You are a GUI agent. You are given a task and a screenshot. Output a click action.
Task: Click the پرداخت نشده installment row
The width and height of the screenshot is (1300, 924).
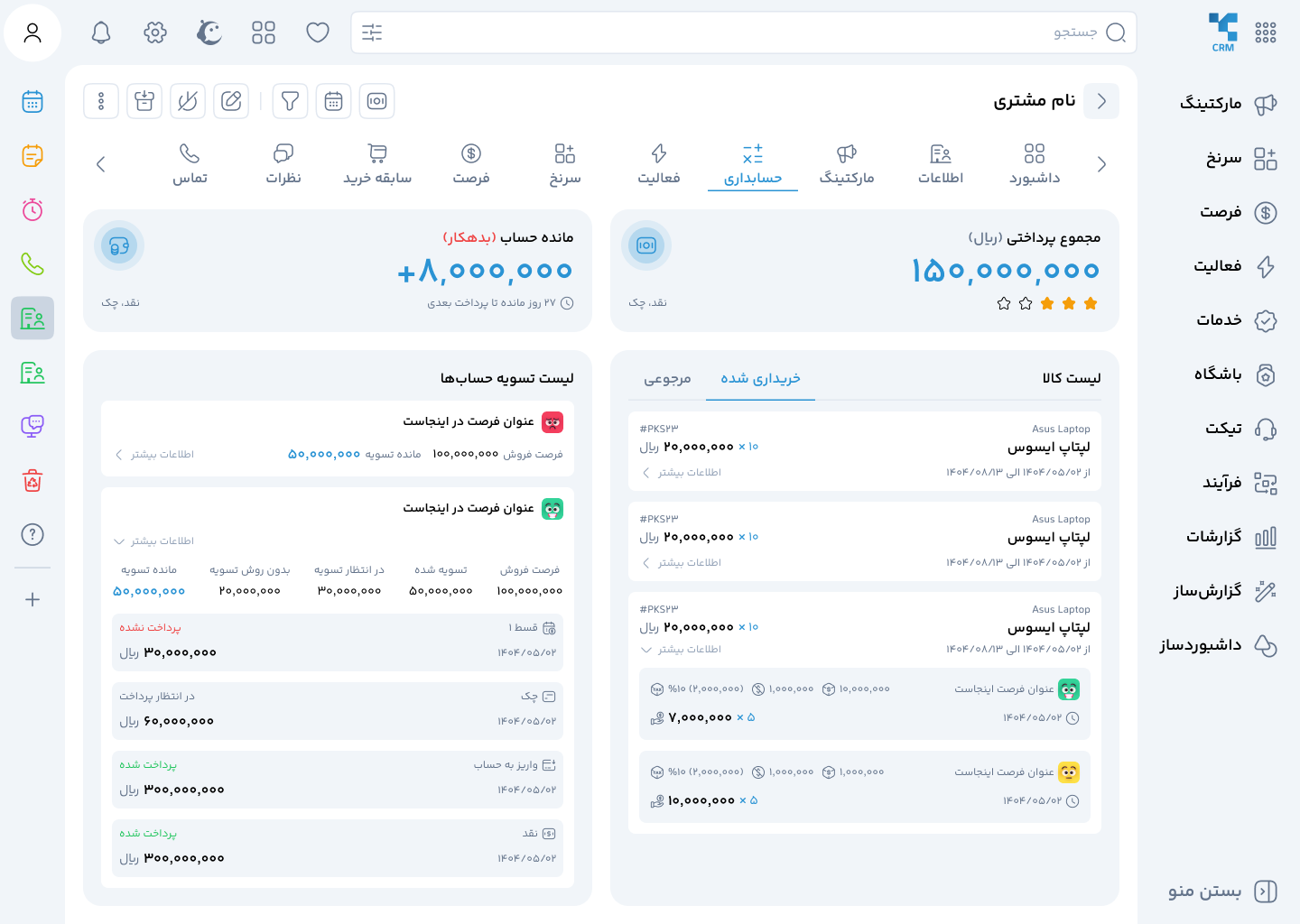pyautogui.click(x=338, y=642)
